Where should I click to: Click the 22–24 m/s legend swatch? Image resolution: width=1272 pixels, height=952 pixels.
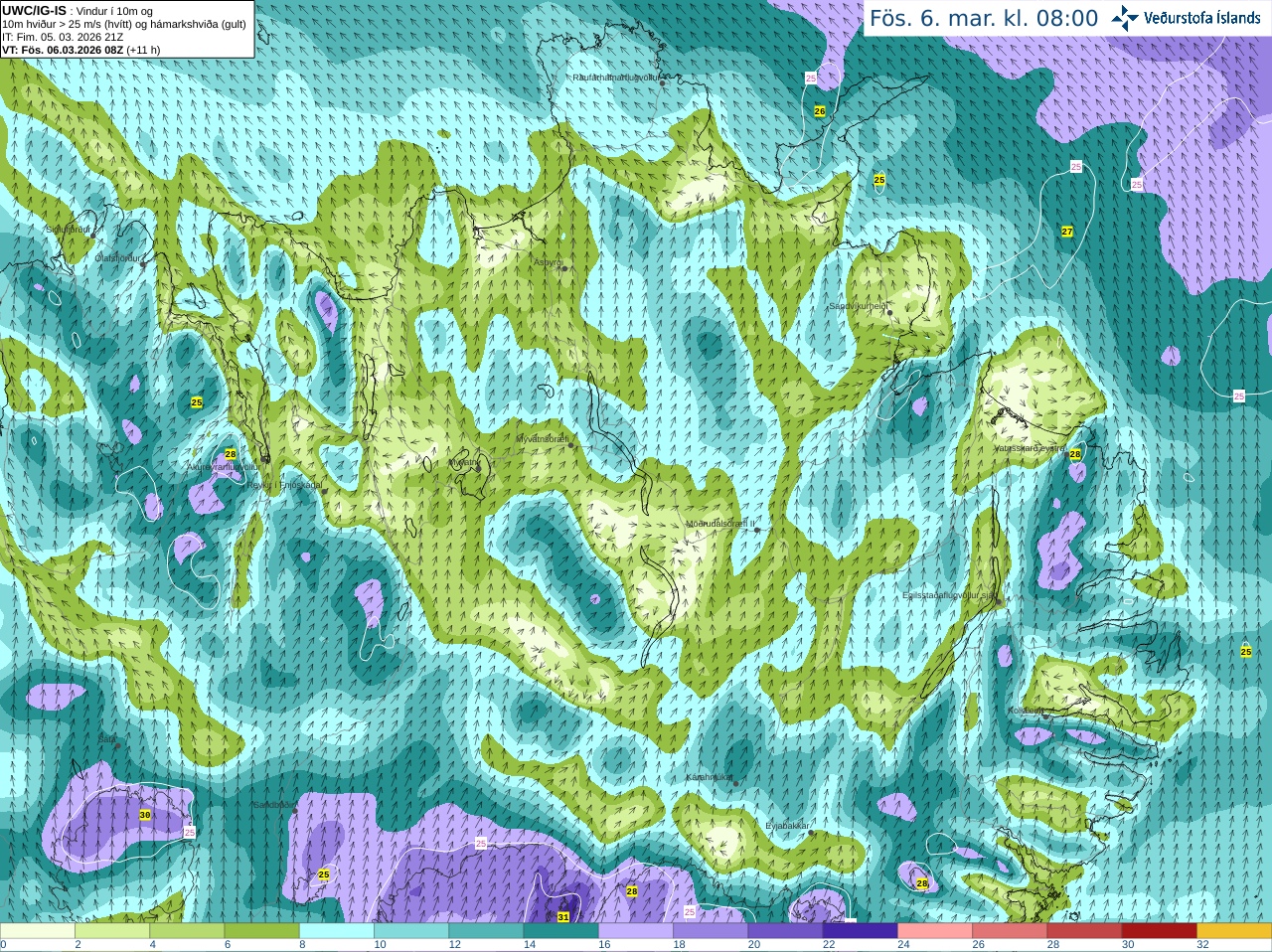(x=860, y=931)
